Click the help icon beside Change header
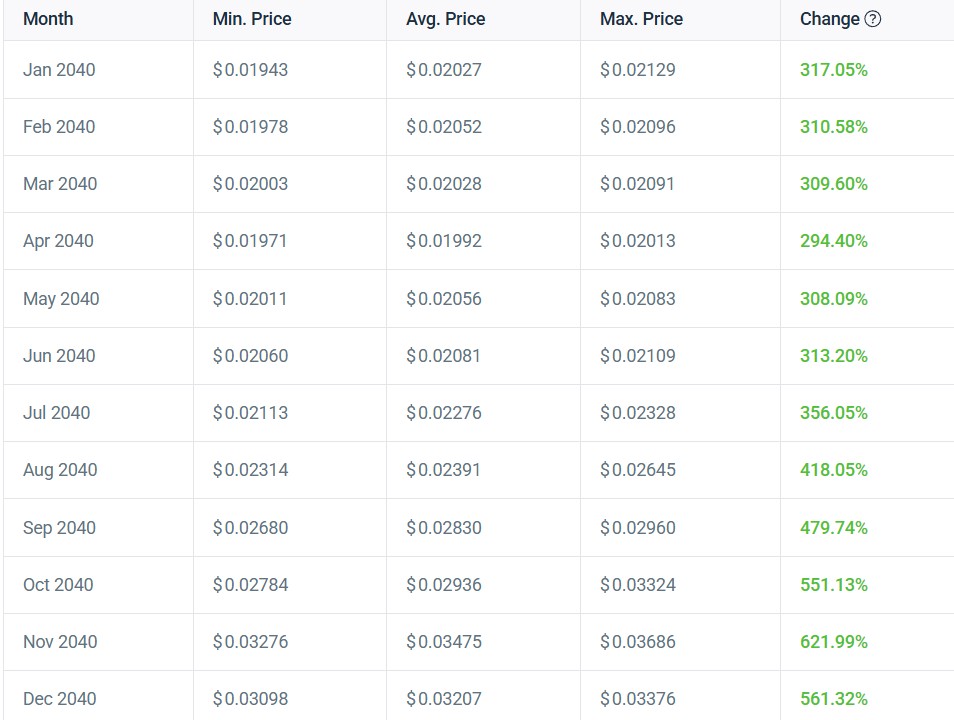This screenshot has width=954, height=720. click(x=872, y=19)
